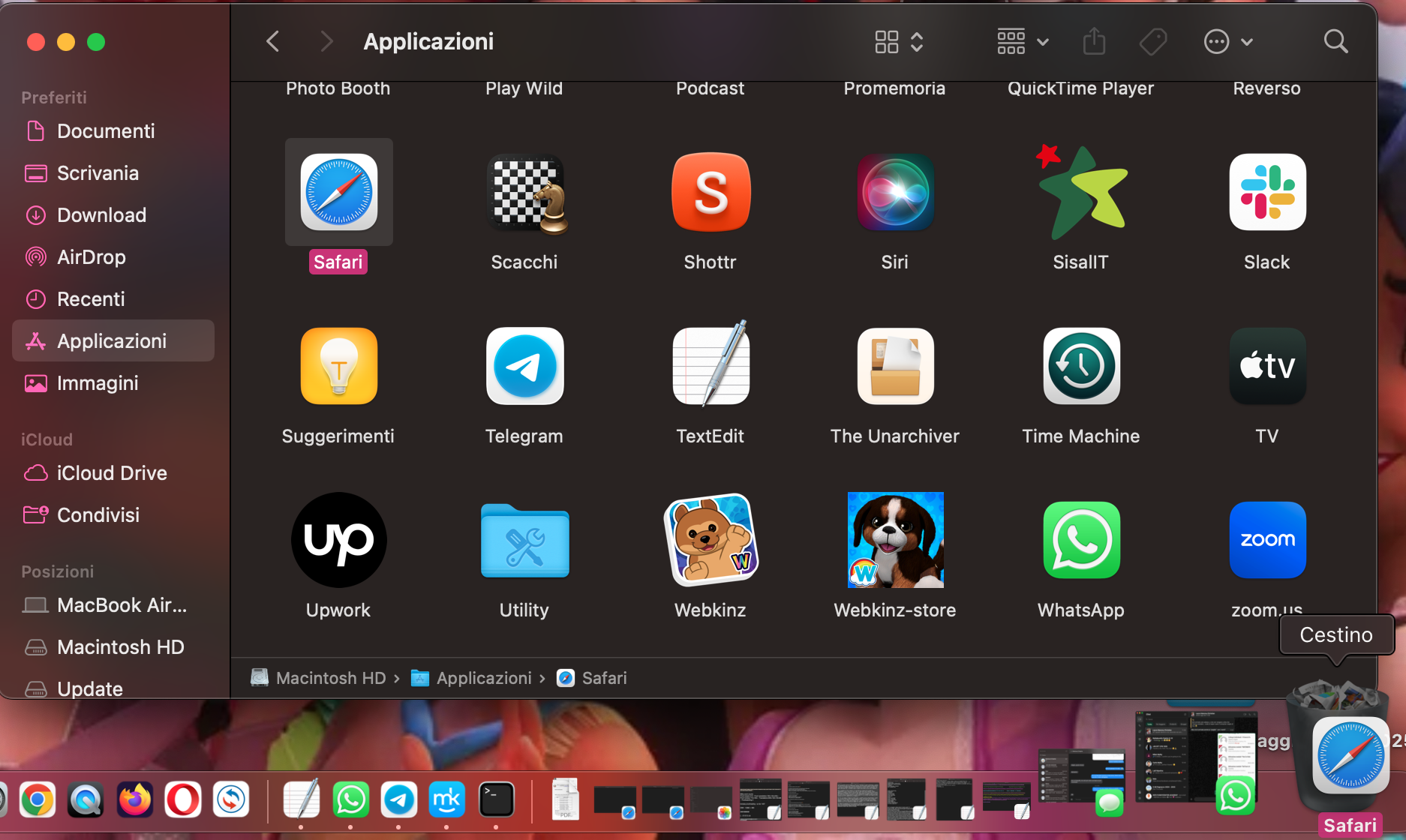Image resolution: width=1406 pixels, height=840 pixels.
Task: Open the Shottr screenshot app
Action: tap(710, 192)
